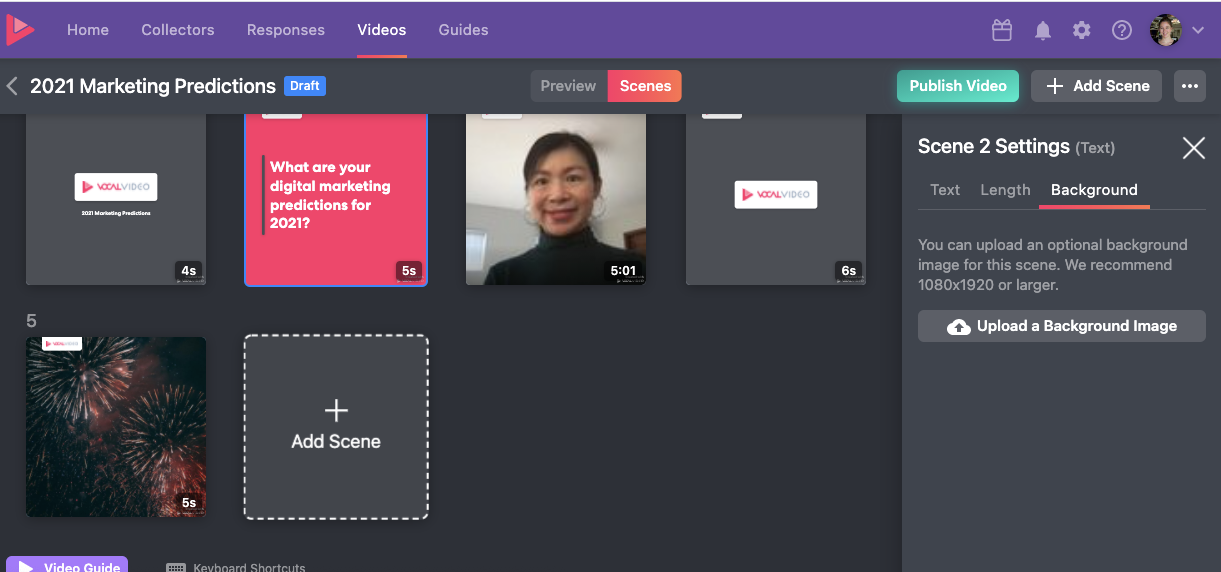1221x572 pixels.
Task: Click Upload a Background Image button
Action: coord(1061,326)
